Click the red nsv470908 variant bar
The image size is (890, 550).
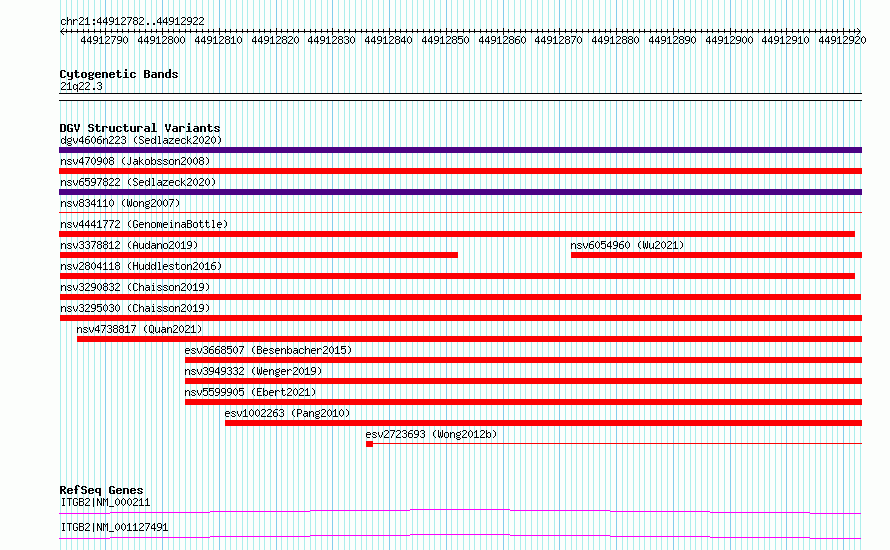(460, 171)
